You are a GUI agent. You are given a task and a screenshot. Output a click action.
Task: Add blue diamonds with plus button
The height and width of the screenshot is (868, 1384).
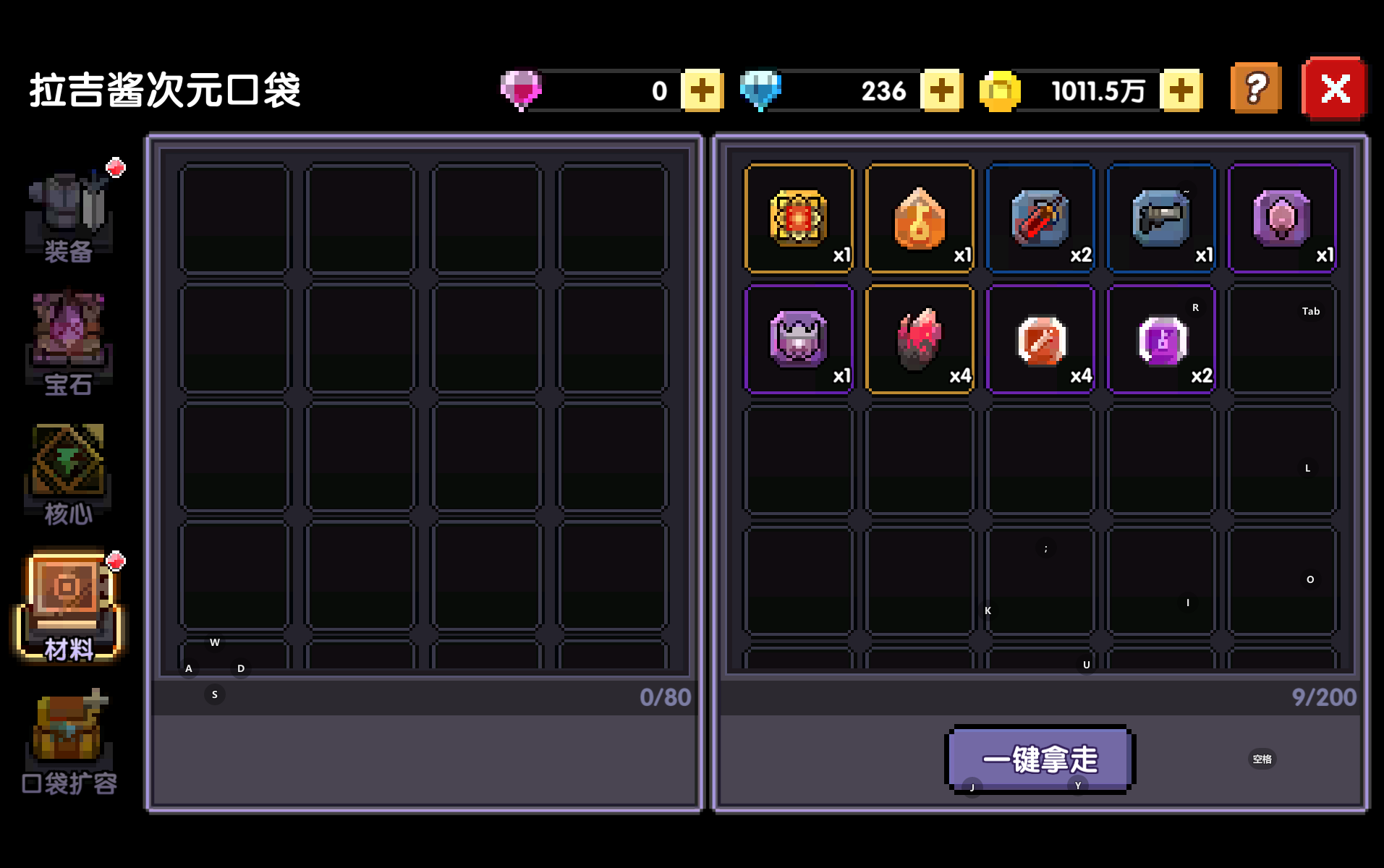click(941, 90)
